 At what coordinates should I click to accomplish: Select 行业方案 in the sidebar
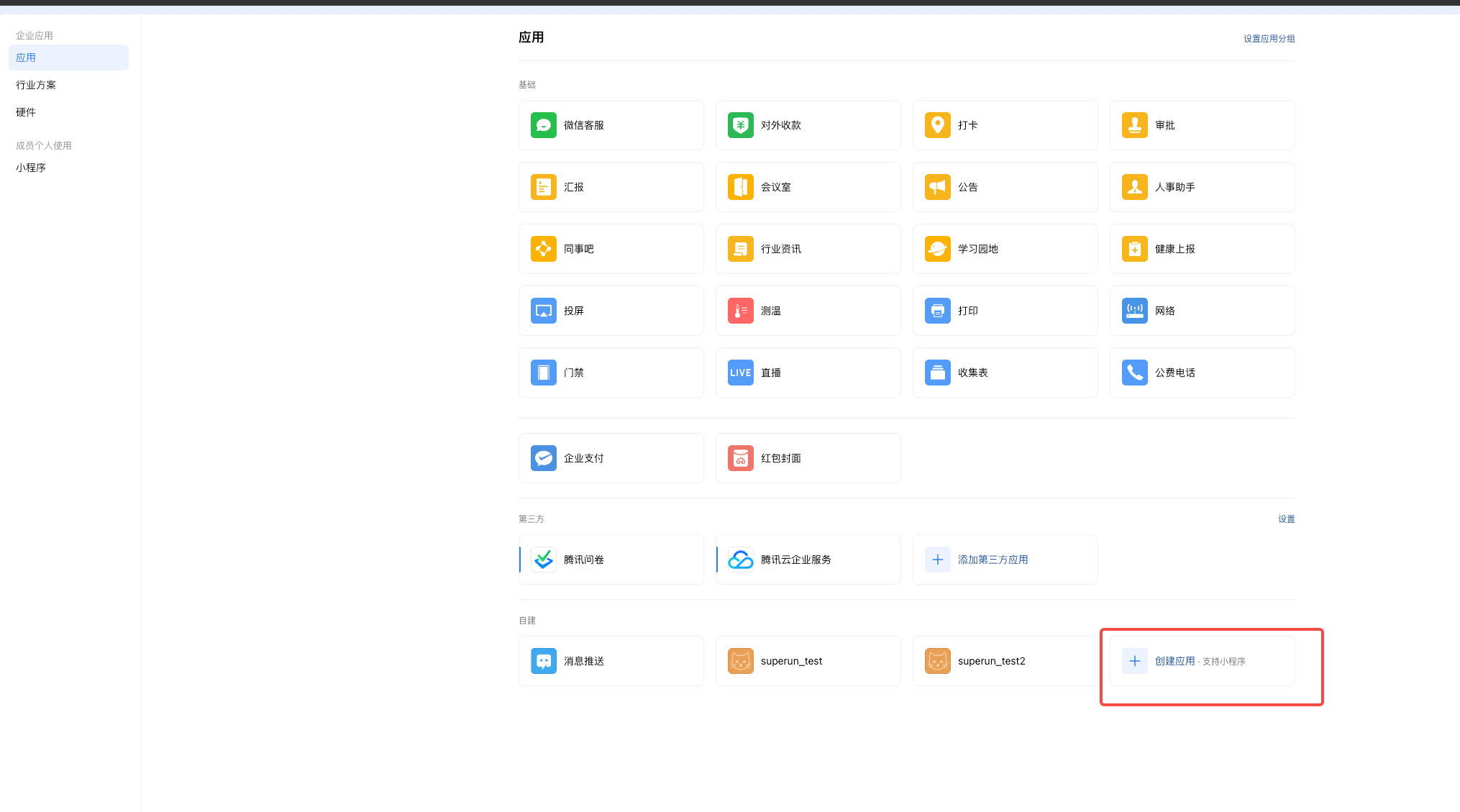[36, 85]
